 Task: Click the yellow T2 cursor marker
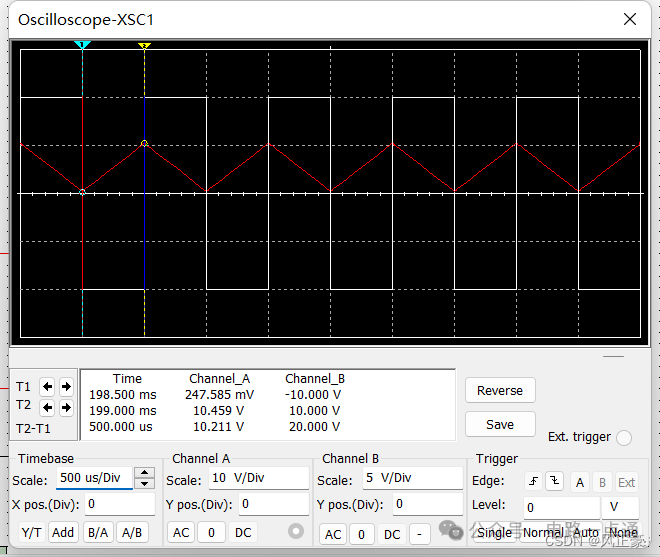(144, 45)
